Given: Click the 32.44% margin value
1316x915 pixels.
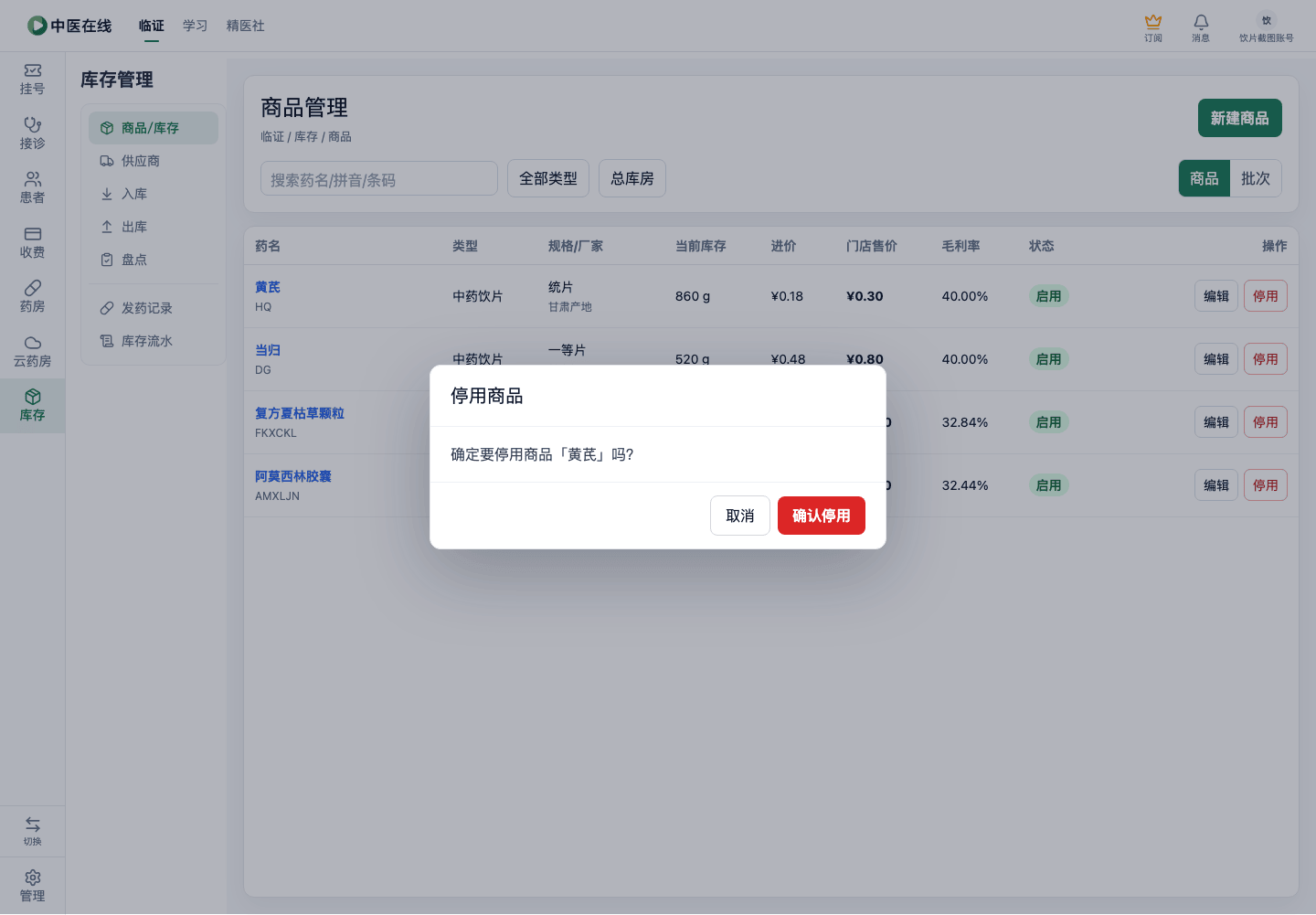Looking at the screenshot, I should click(x=965, y=485).
